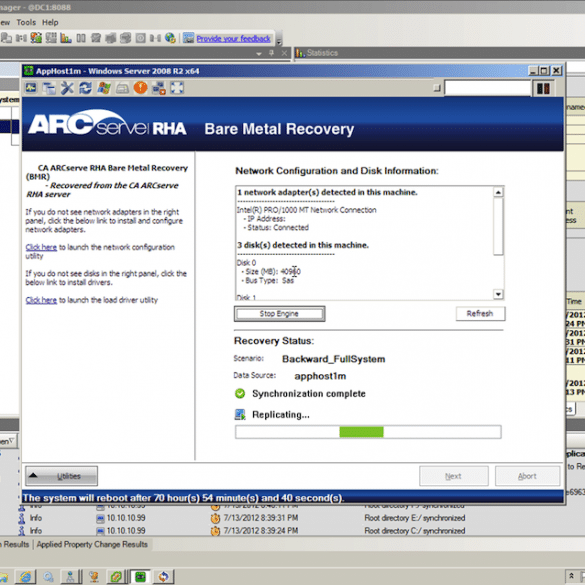Click the overlapping windows icon in AppHost1m toolbar
The image size is (585, 585).
[x=49, y=88]
